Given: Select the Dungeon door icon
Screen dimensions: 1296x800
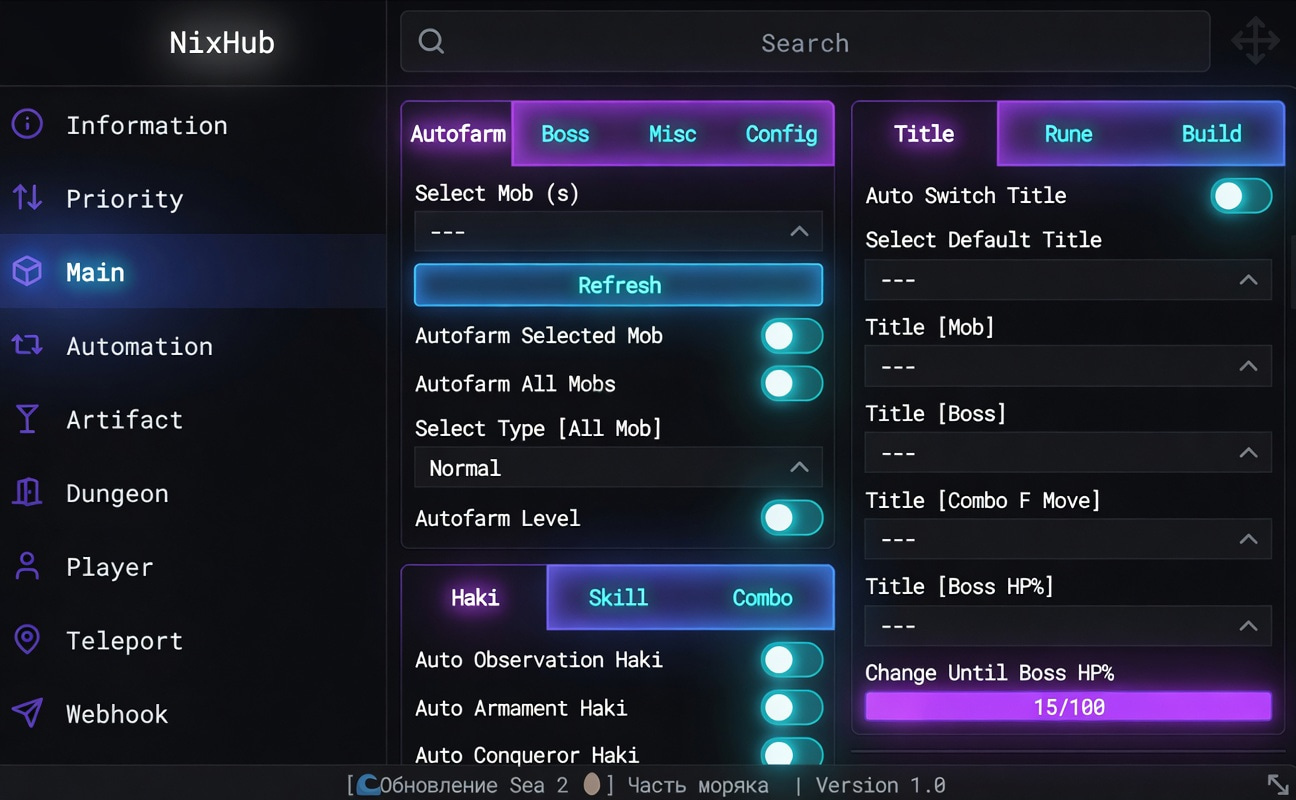Looking at the screenshot, I should click(27, 493).
